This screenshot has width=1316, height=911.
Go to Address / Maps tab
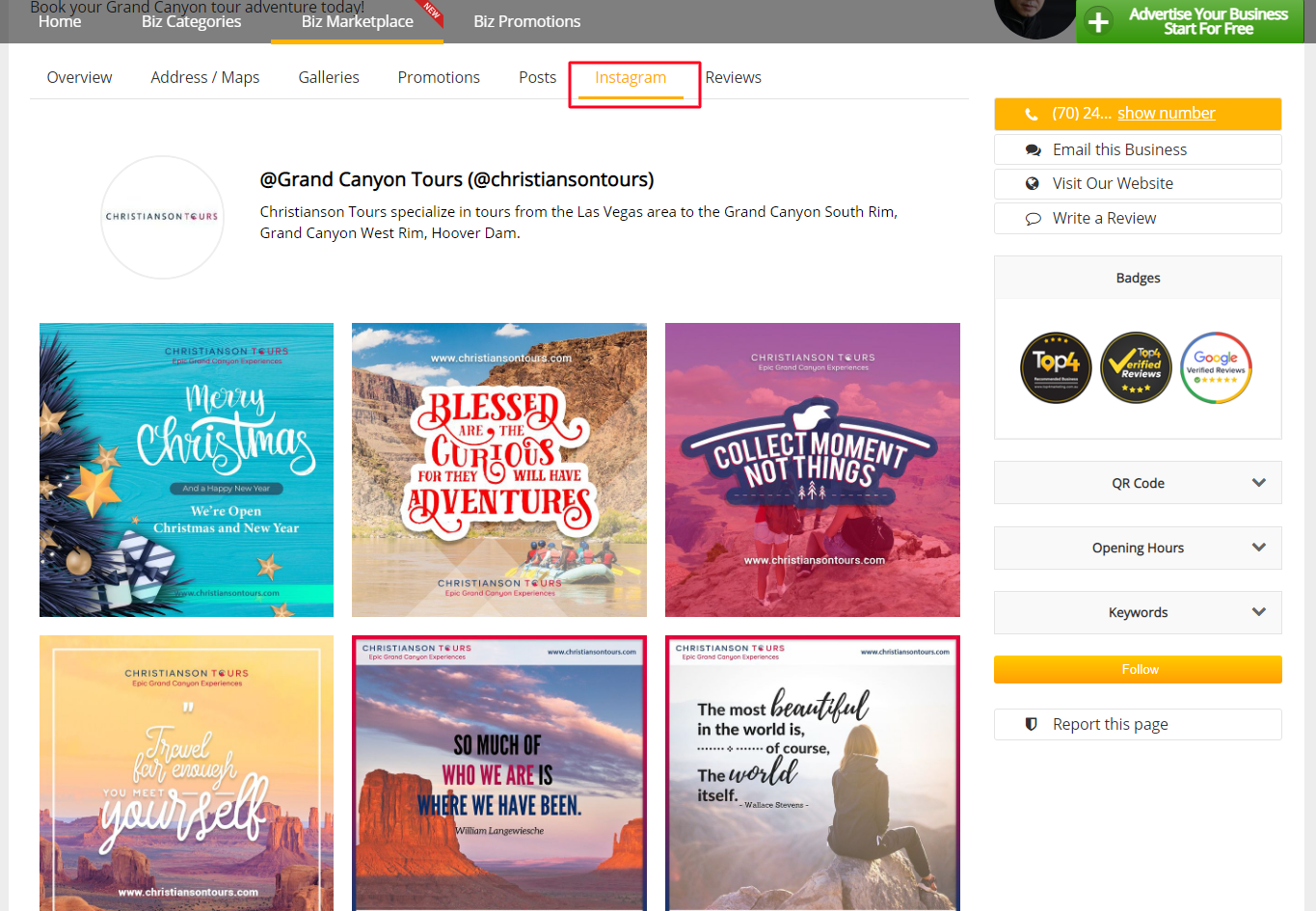[204, 77]
